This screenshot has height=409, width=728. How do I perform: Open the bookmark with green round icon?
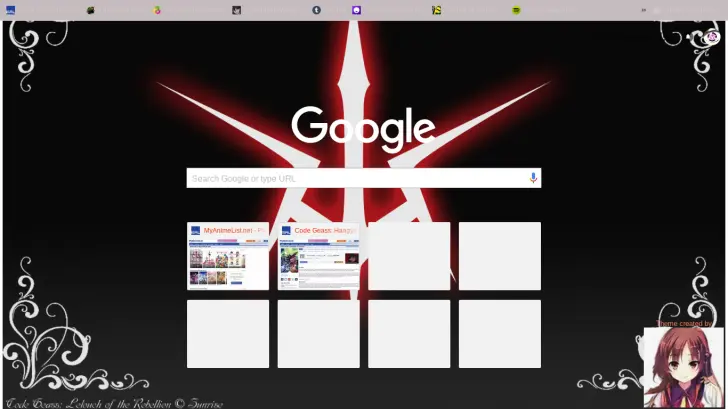tap(516, 10)
